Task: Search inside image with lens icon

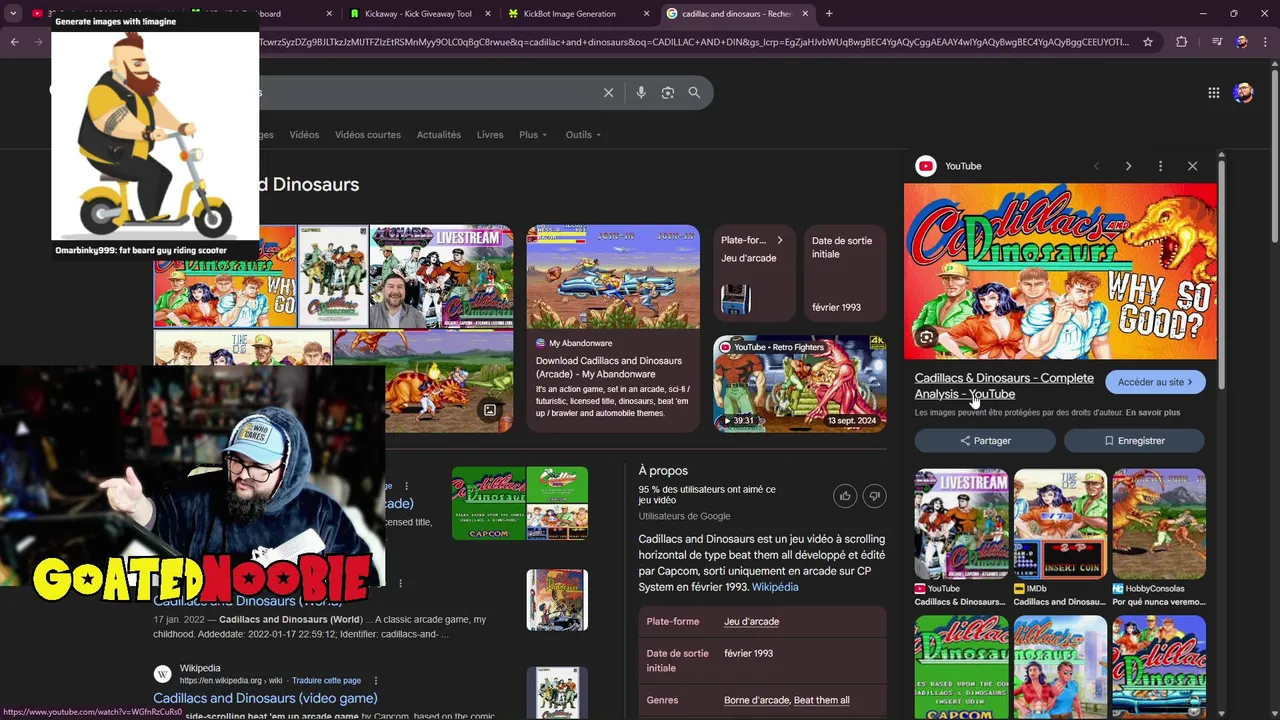Action: point(926,337)
